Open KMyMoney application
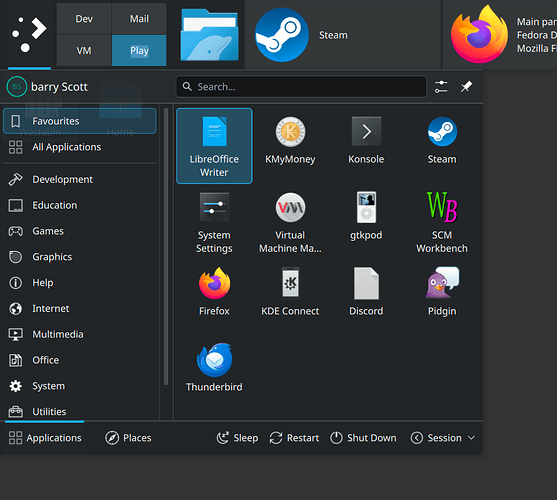The image size is (557, 500). (x=290, y=141)
